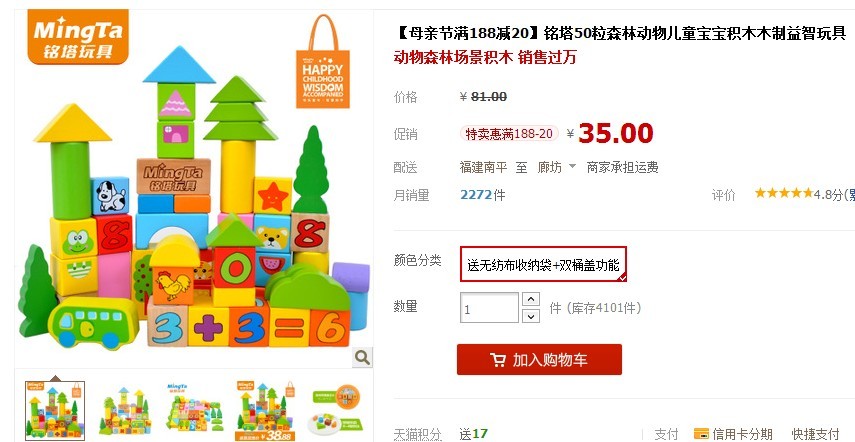Image resolution: width=855 pixels, height=442 pixels.
Task: Select the fifth thumbnail with green banner
Action: click(335, 410)
